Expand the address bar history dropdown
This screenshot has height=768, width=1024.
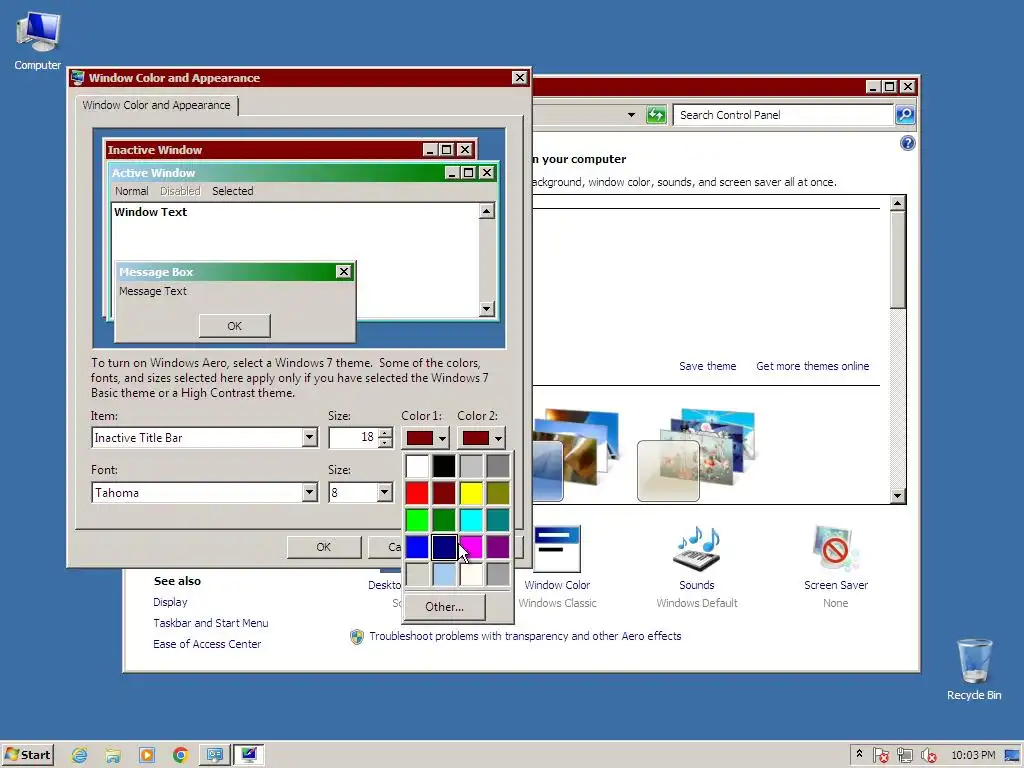point(631,115)
